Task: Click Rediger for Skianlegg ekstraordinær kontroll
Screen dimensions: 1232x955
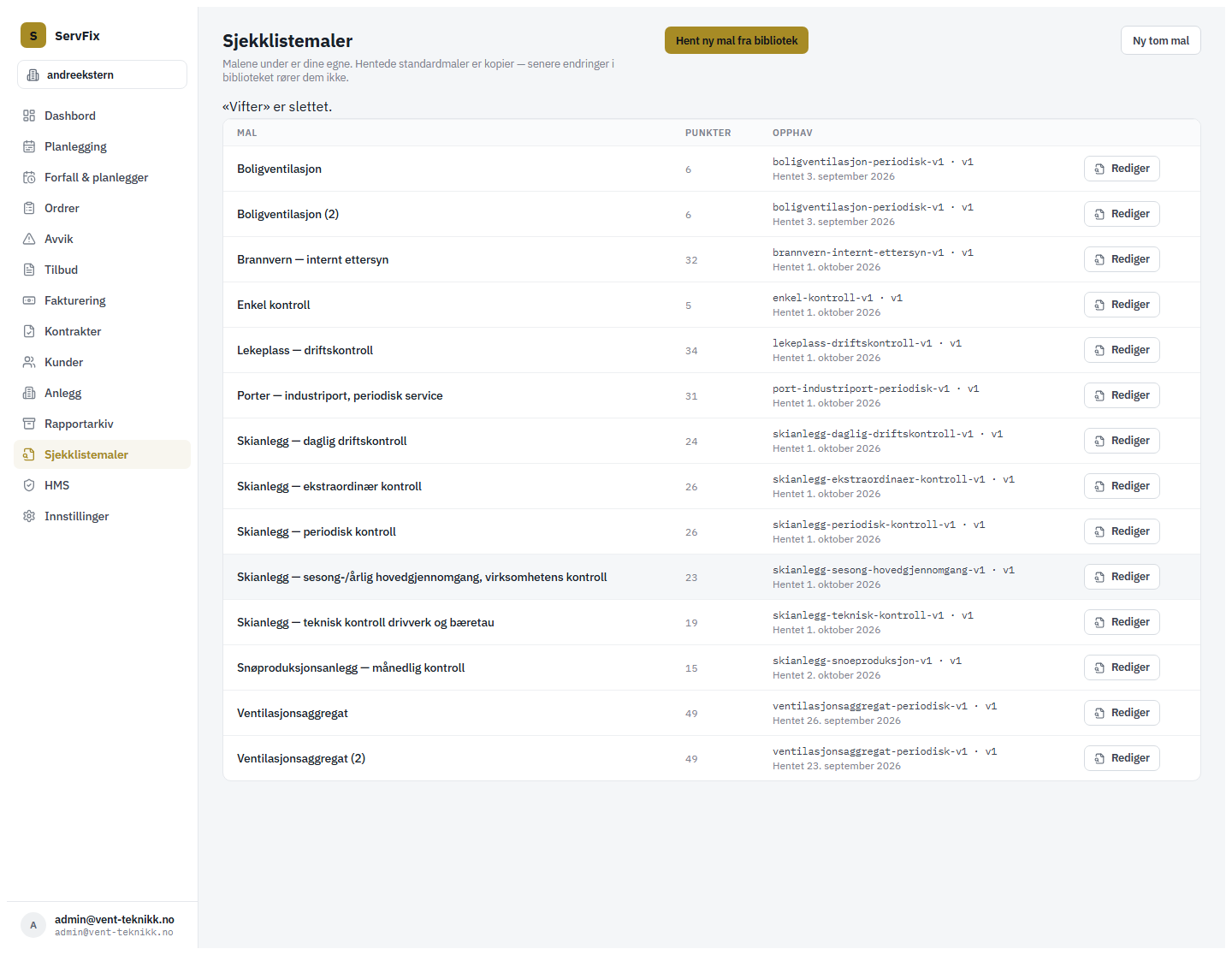Action: (x=1122, y=486)
